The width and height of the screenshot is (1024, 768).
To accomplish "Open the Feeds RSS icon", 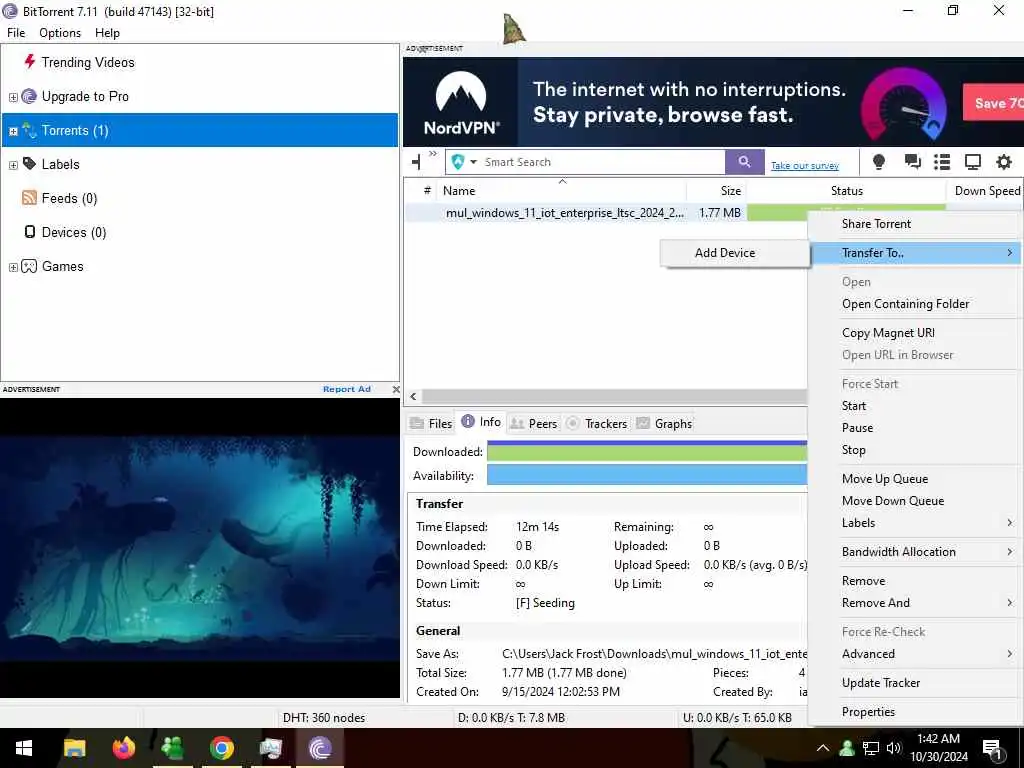I will pos(29,197).
